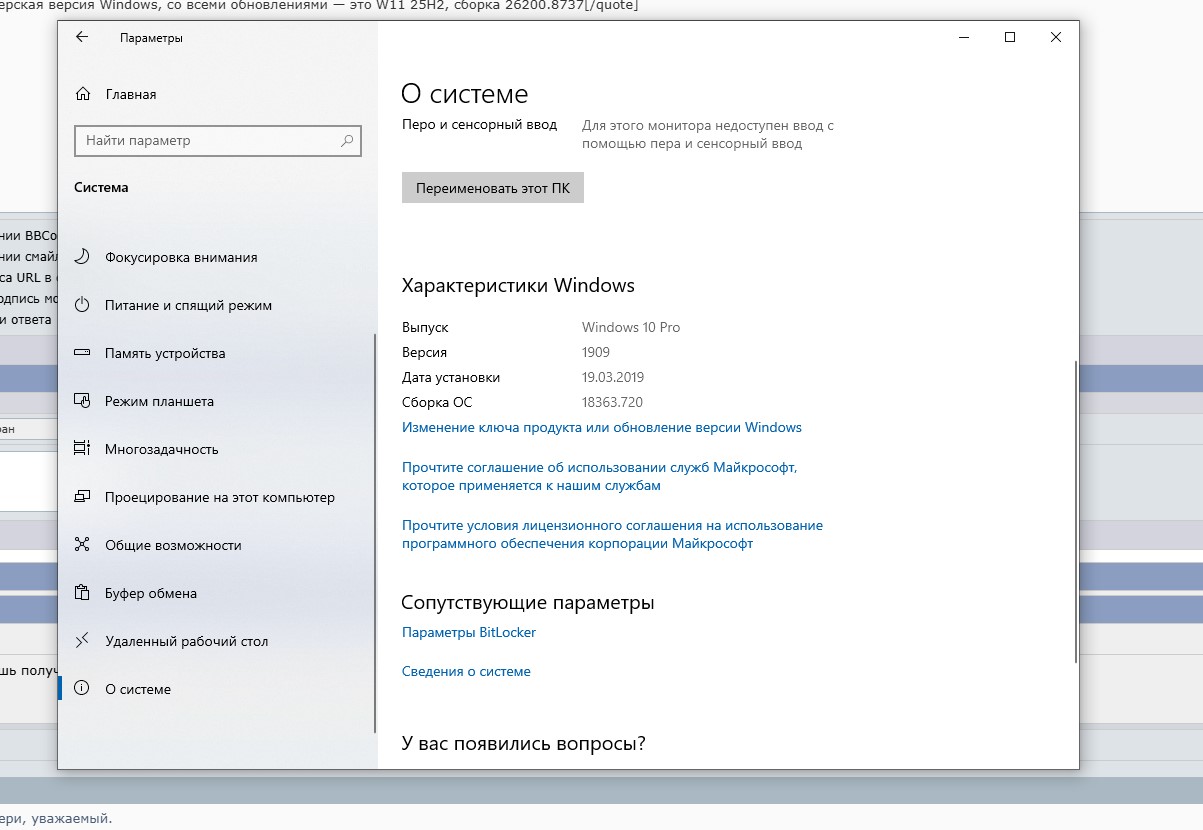Screen dimensions: 1203x830
Task: Open link Изменение ключа продукта или обновление версии Windows
Action: pos(602,427)
